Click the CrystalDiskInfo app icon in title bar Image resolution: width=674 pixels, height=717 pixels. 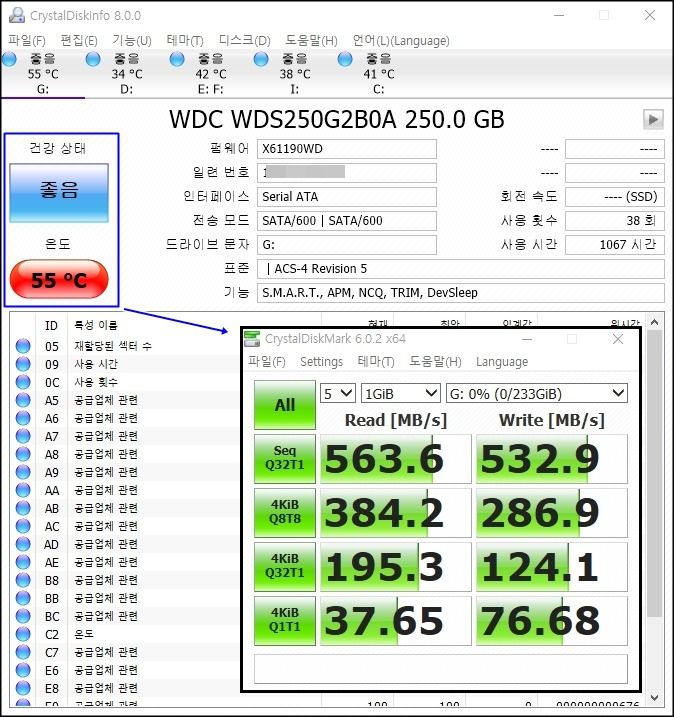pyautogui.click(x=16, y=15)
